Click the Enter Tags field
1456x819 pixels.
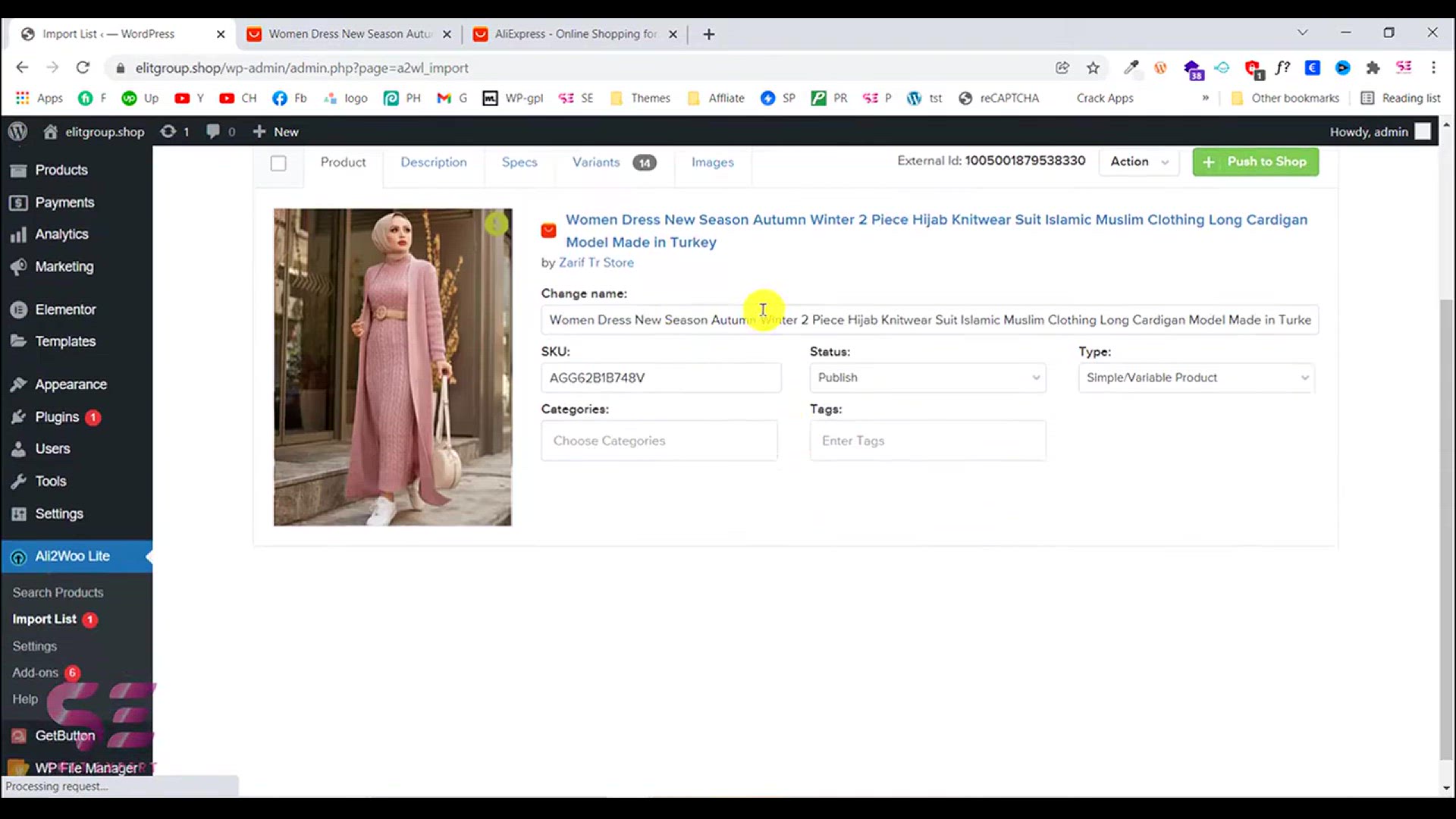928,441
